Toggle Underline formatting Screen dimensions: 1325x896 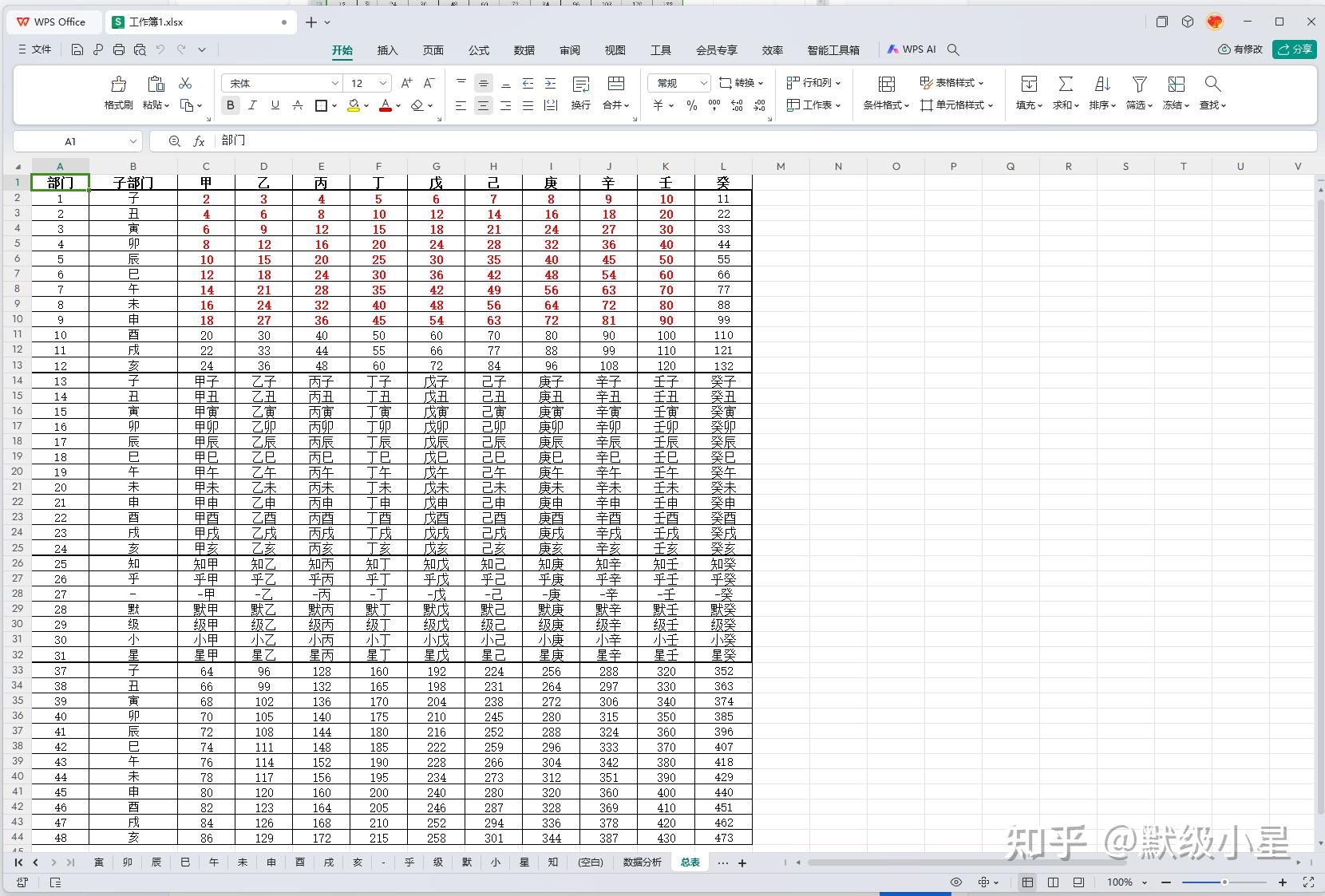pos(275,105)
